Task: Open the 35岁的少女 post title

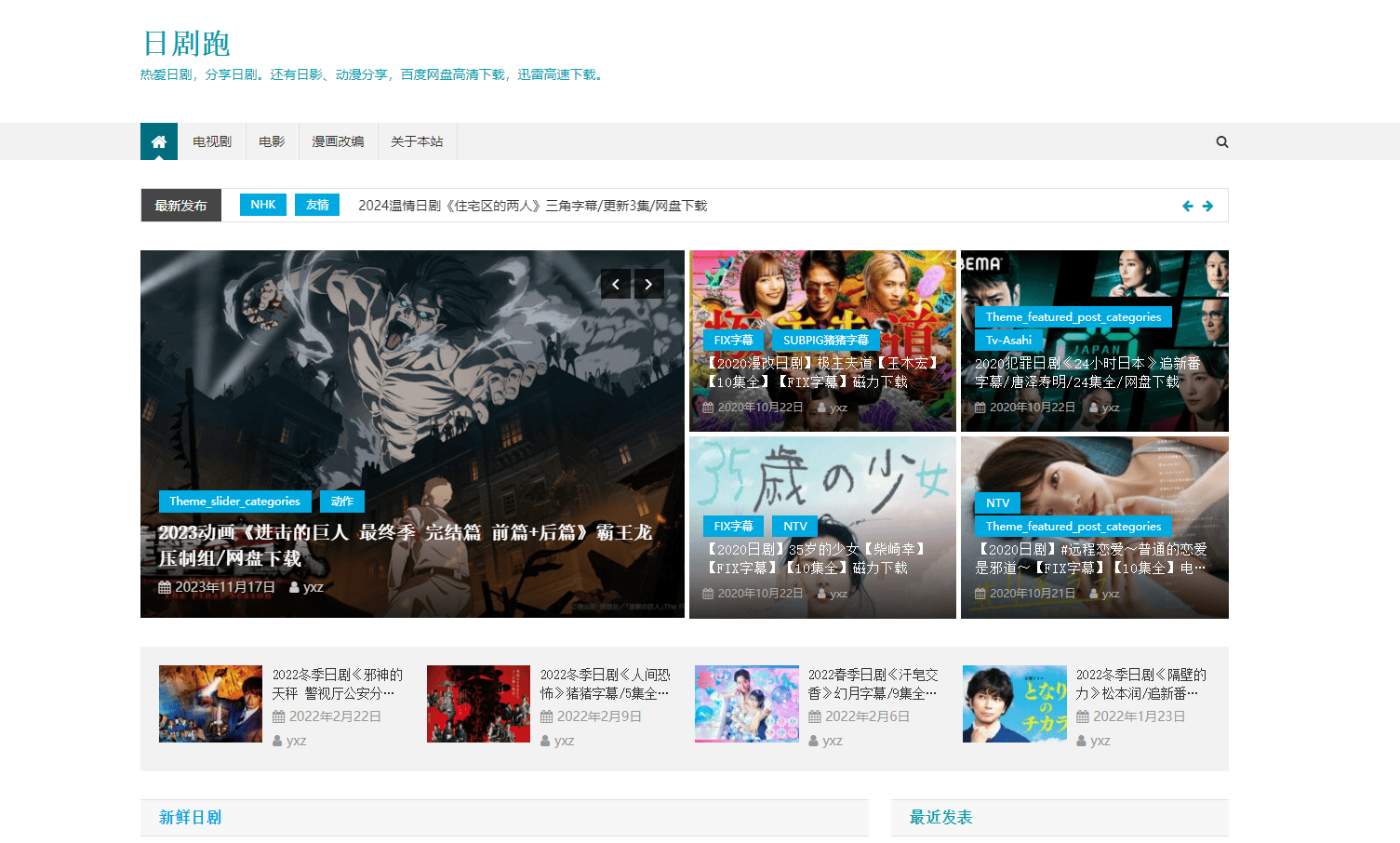Action: (816, 558)
